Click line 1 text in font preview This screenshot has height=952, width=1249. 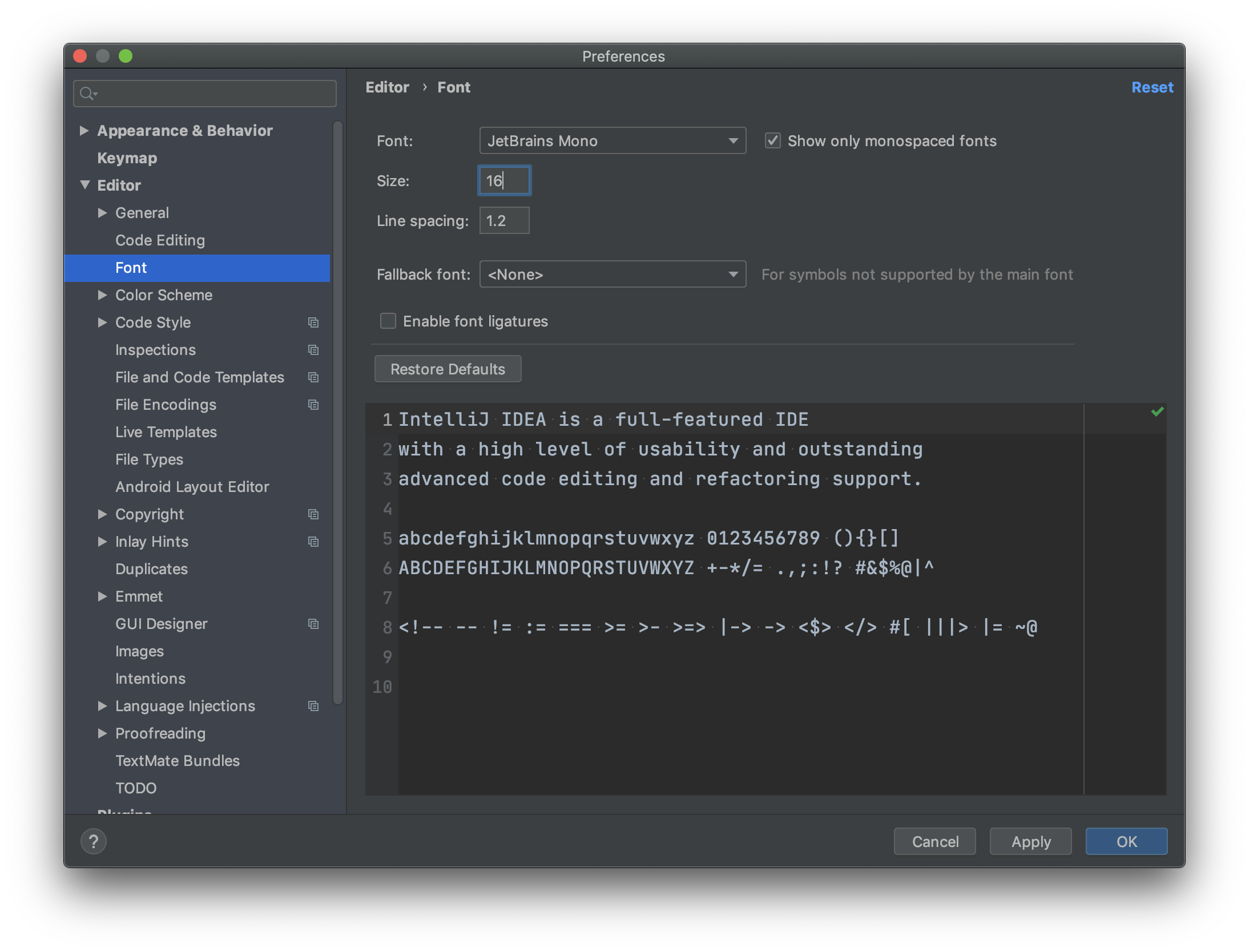(x=603, y=419)
